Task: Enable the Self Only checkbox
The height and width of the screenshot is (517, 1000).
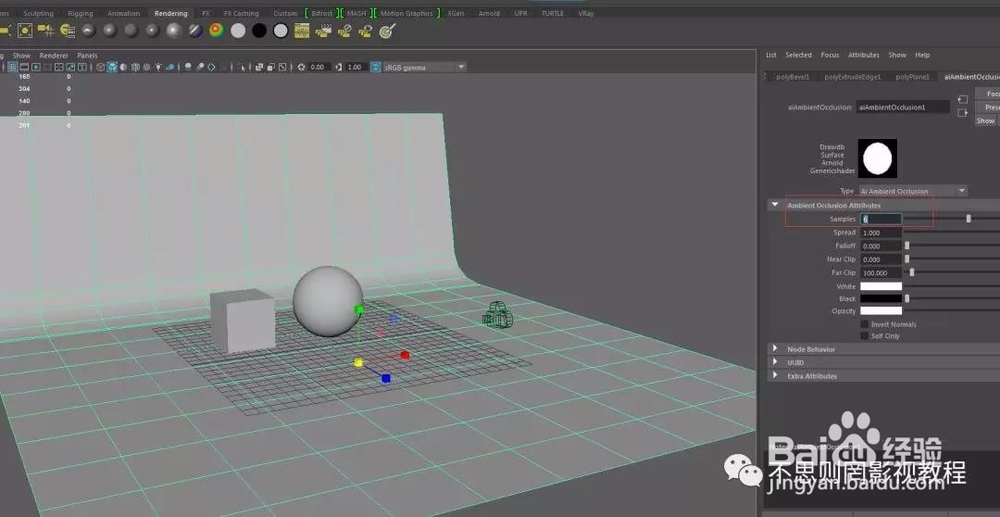Action: coord(864,336)
